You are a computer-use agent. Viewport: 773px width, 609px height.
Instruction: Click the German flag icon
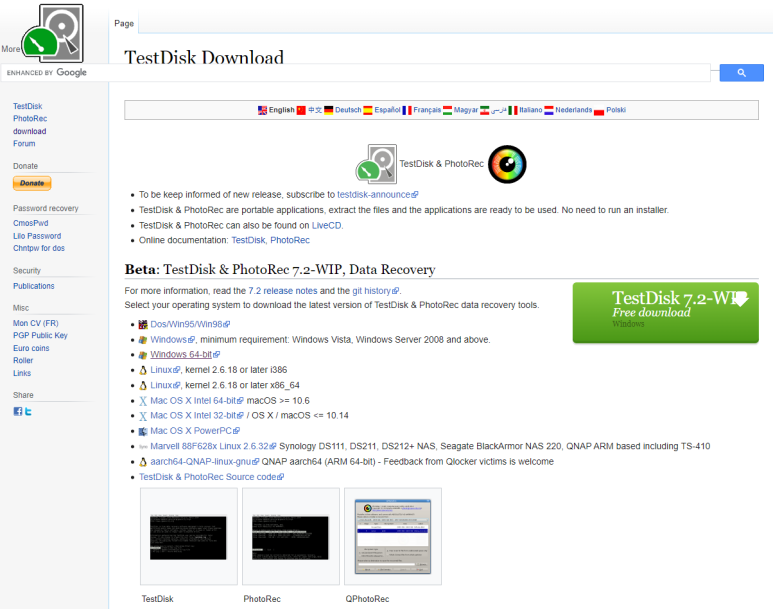click(x=329, y=110)
